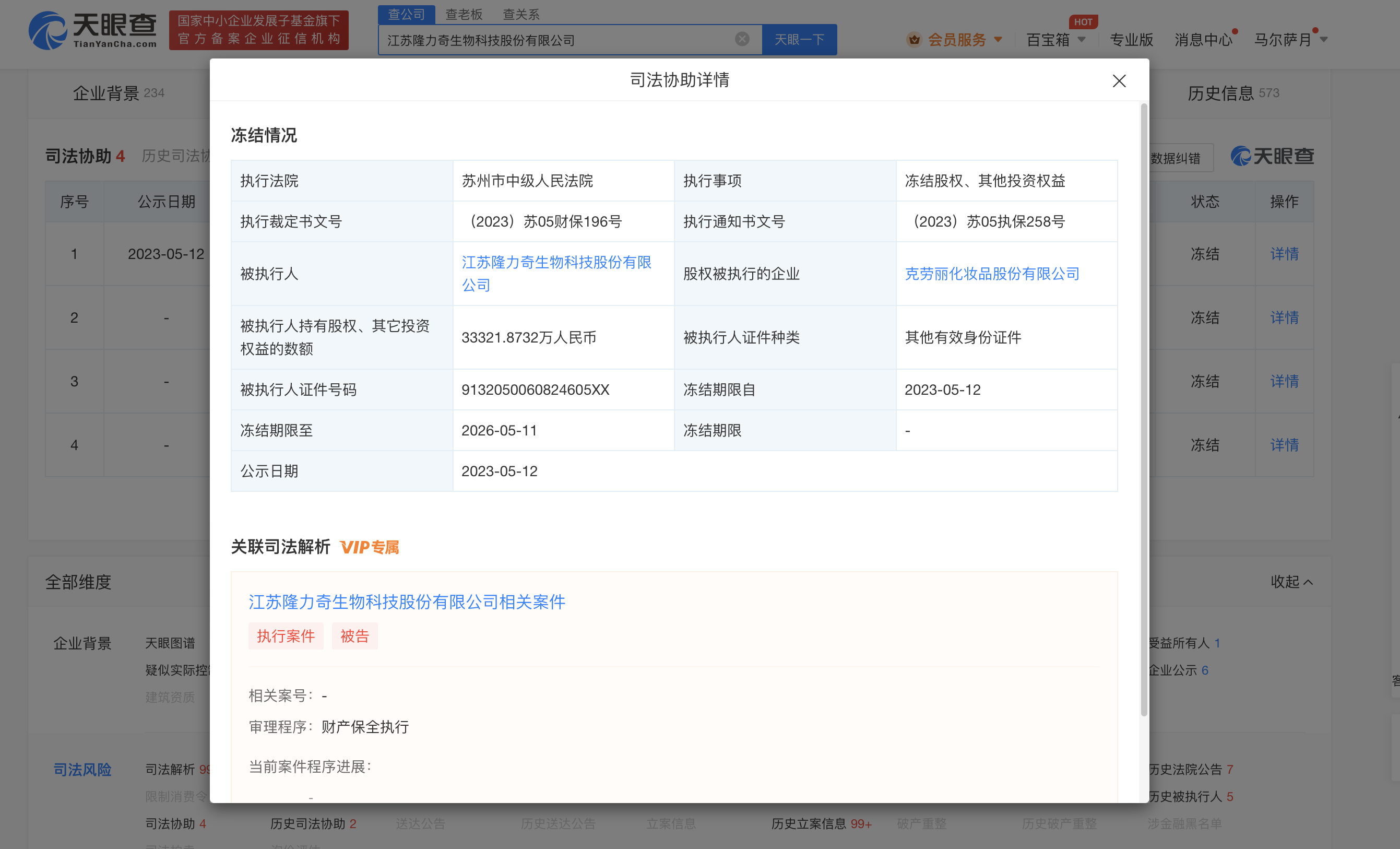Open the 克劳丽化妆品股份有限公司 link
1400x849 pixels.
[991, 273]
